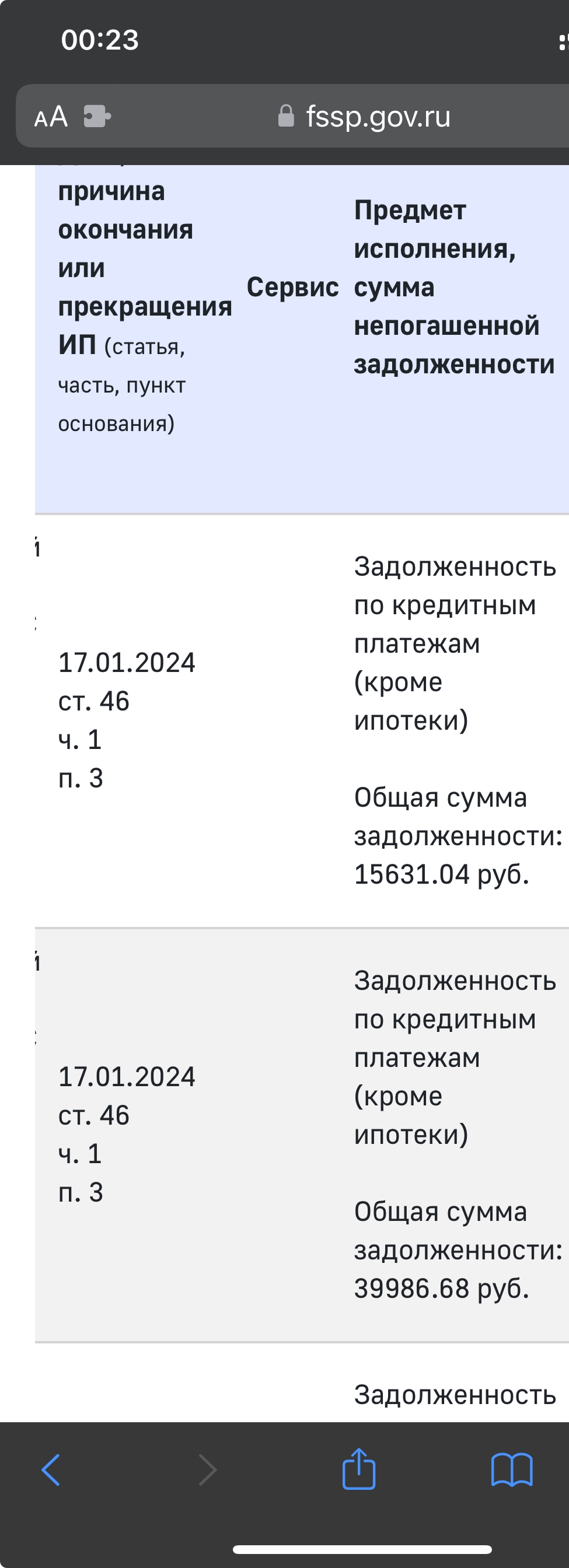Open the share sheet icon
569x1568 pixels.
pos(359,1468)
